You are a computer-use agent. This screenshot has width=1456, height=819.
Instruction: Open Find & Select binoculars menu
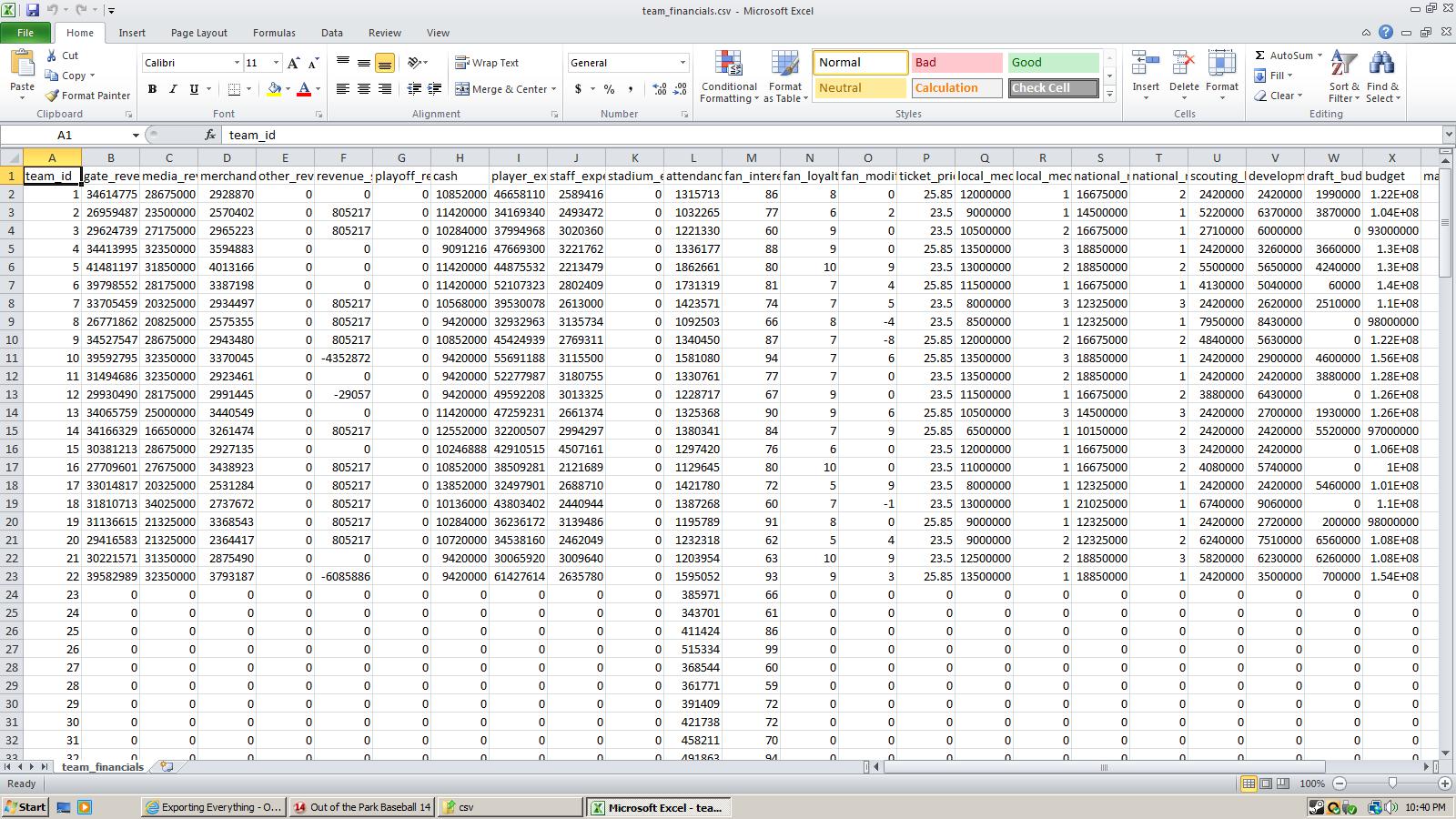coord(1382,77)
